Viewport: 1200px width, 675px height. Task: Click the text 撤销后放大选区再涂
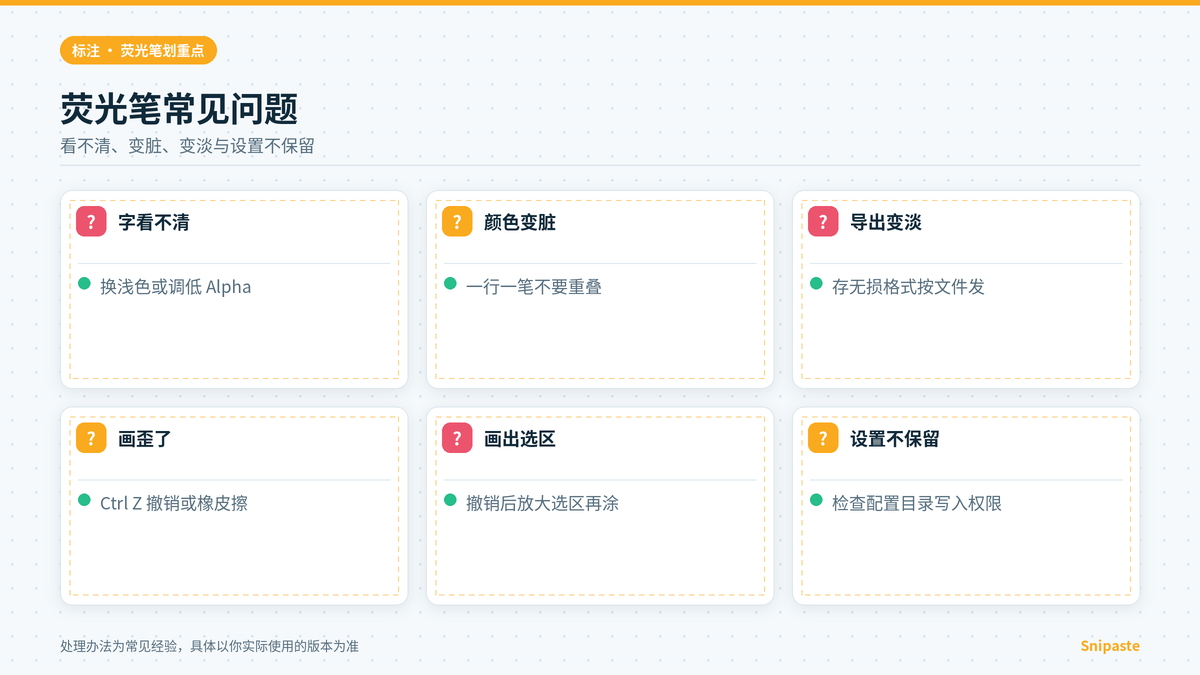542,503
